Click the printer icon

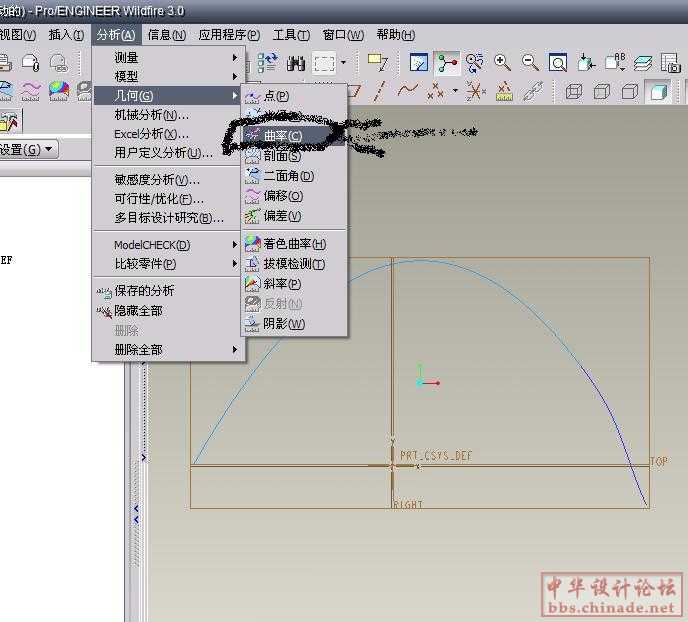point(5,63)
